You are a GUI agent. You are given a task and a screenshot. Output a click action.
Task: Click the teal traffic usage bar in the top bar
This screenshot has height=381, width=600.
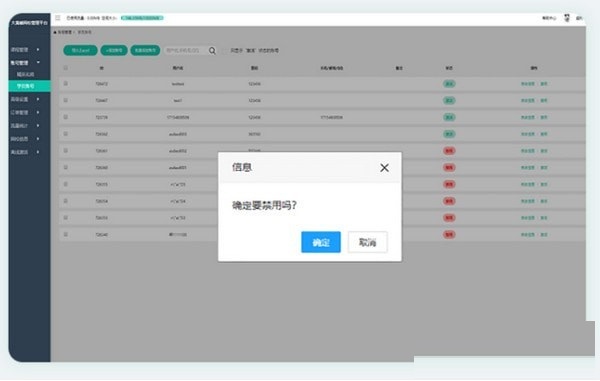click(x=142, y=18)
